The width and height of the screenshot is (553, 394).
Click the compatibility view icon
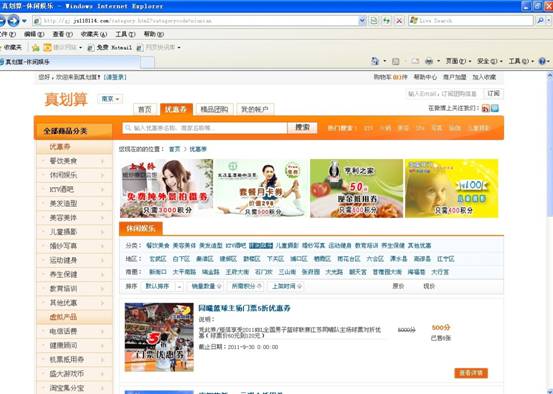coord(374,21)
